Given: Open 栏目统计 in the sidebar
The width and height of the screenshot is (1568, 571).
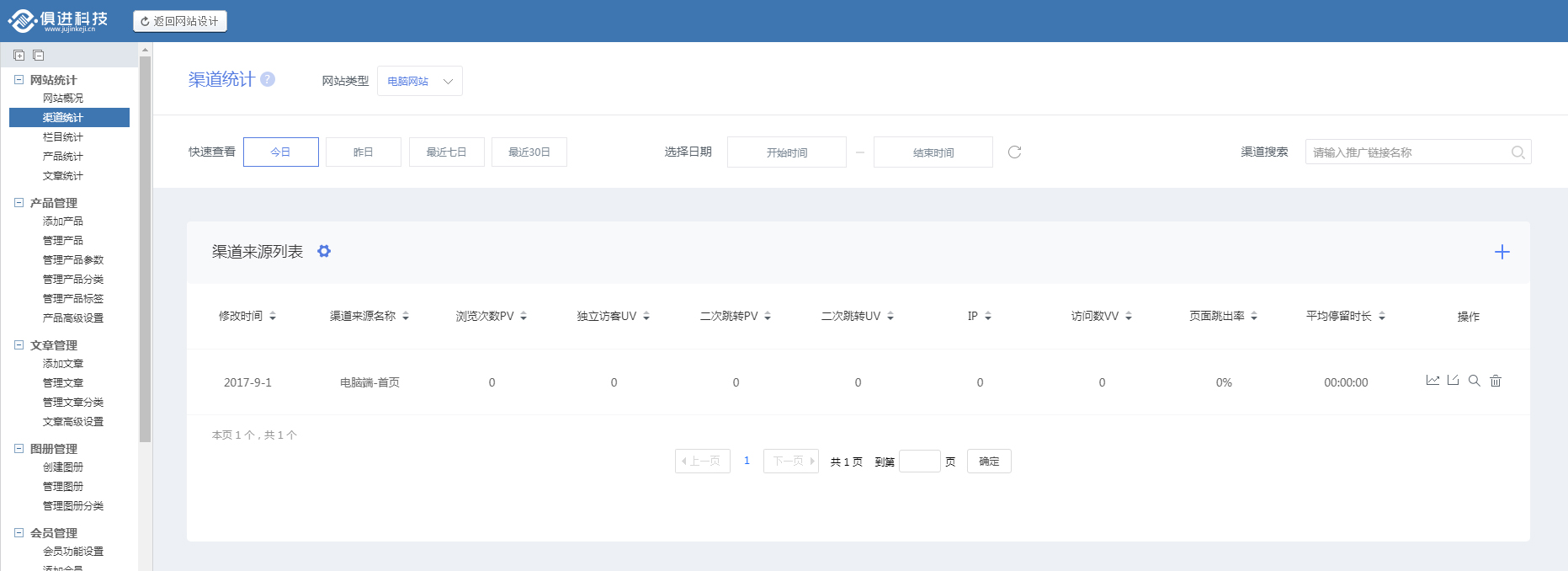Looking at the screenshot, I should coord(63,137).
